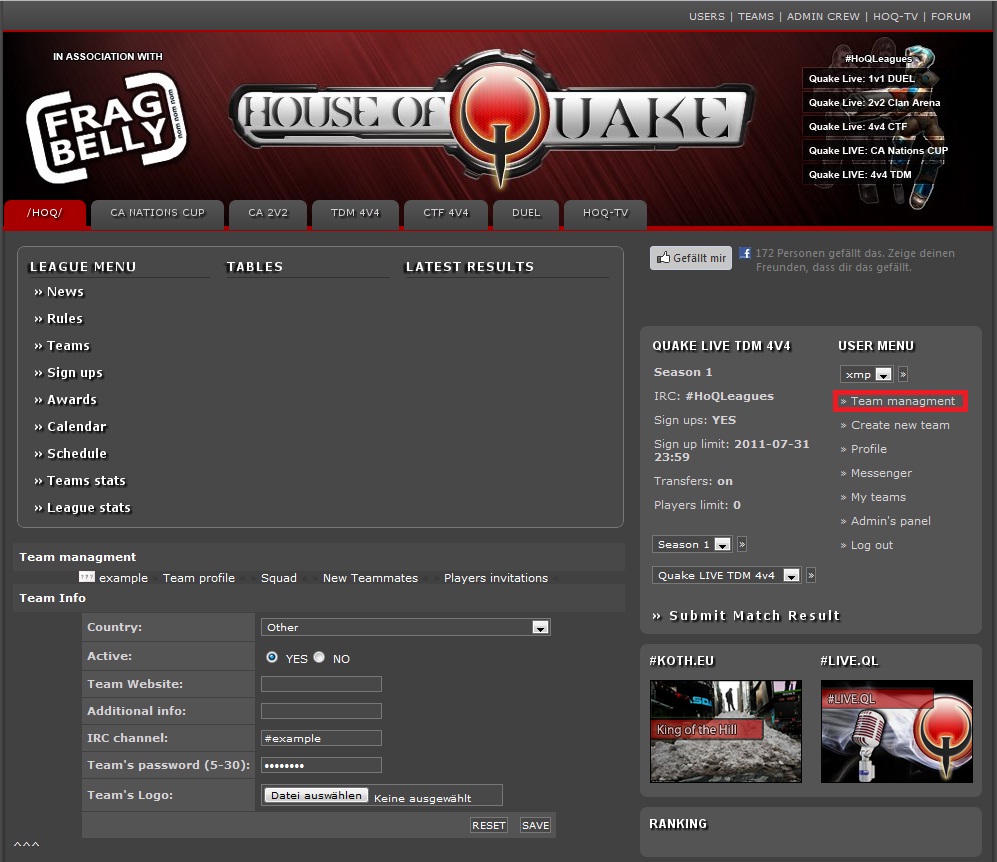Click the FORUM top link
This screenshot has width=997, height=862.
(951, 17)
